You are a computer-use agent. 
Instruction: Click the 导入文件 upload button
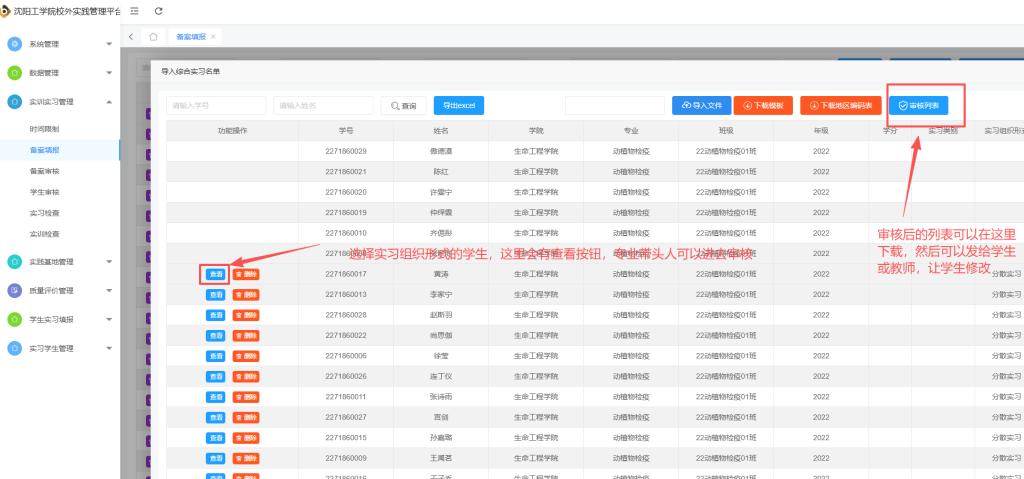click(x=700, y=105)
